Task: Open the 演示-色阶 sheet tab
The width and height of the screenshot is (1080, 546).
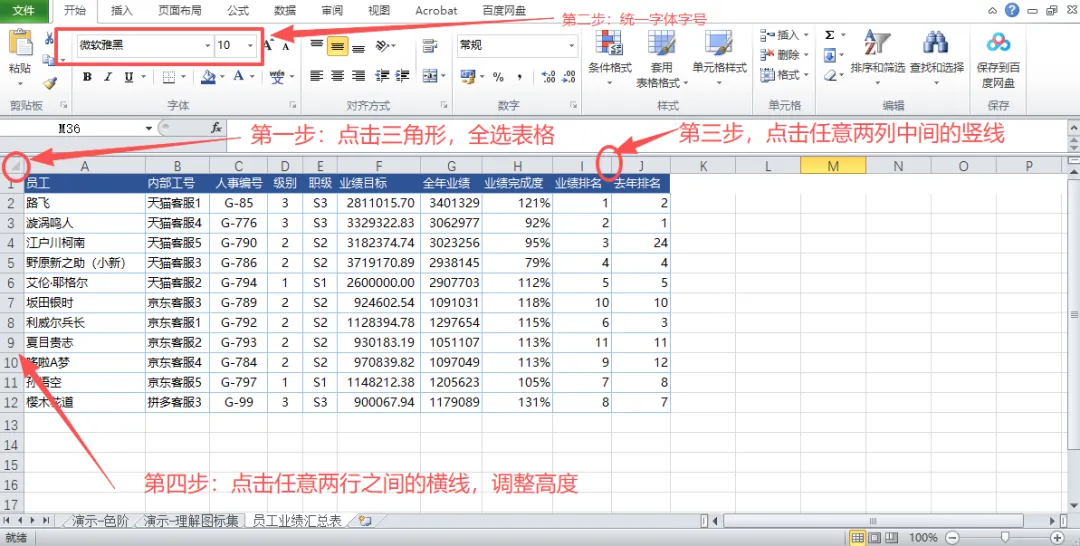Action: pos(100,521)
